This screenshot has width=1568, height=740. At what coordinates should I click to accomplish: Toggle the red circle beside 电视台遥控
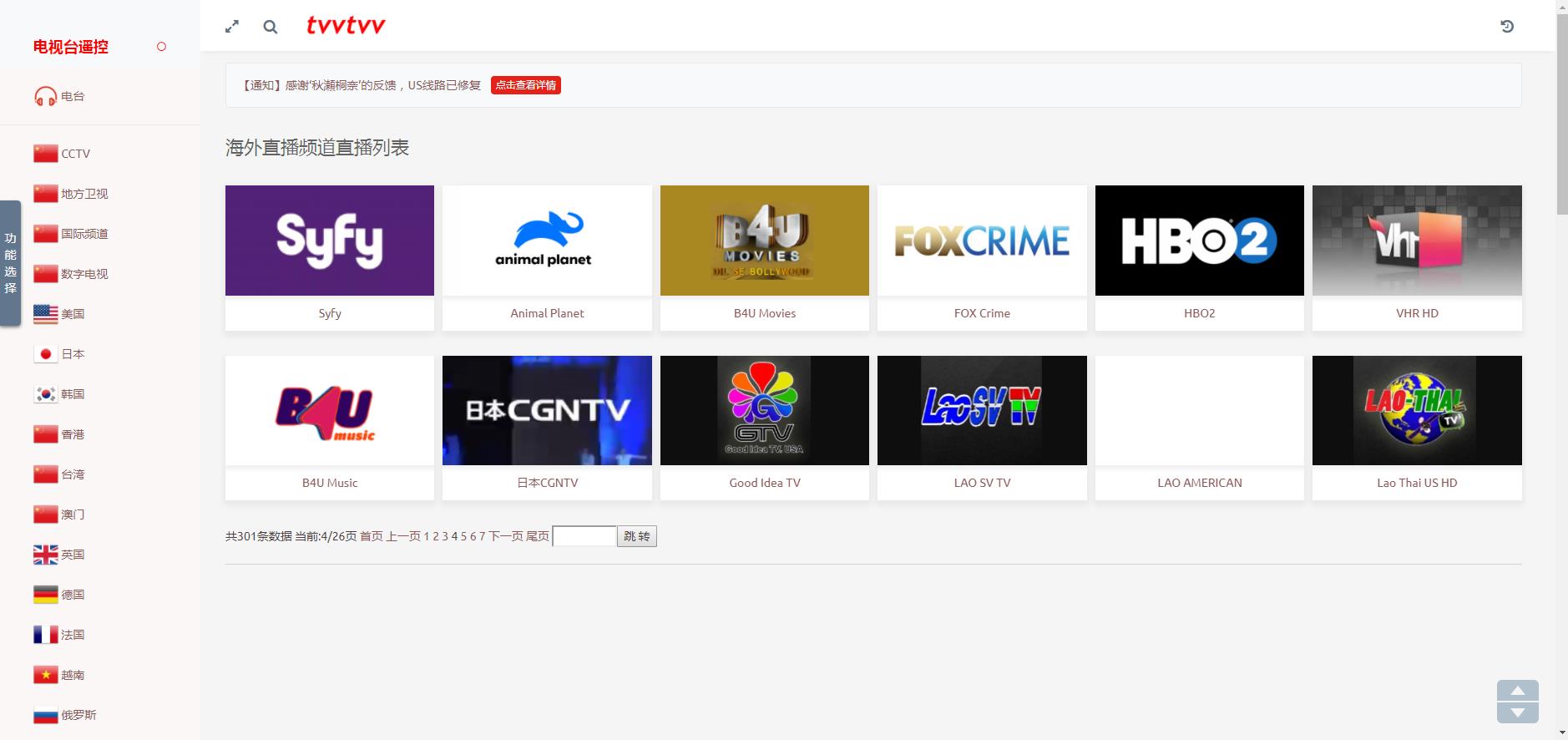[161, 47]
